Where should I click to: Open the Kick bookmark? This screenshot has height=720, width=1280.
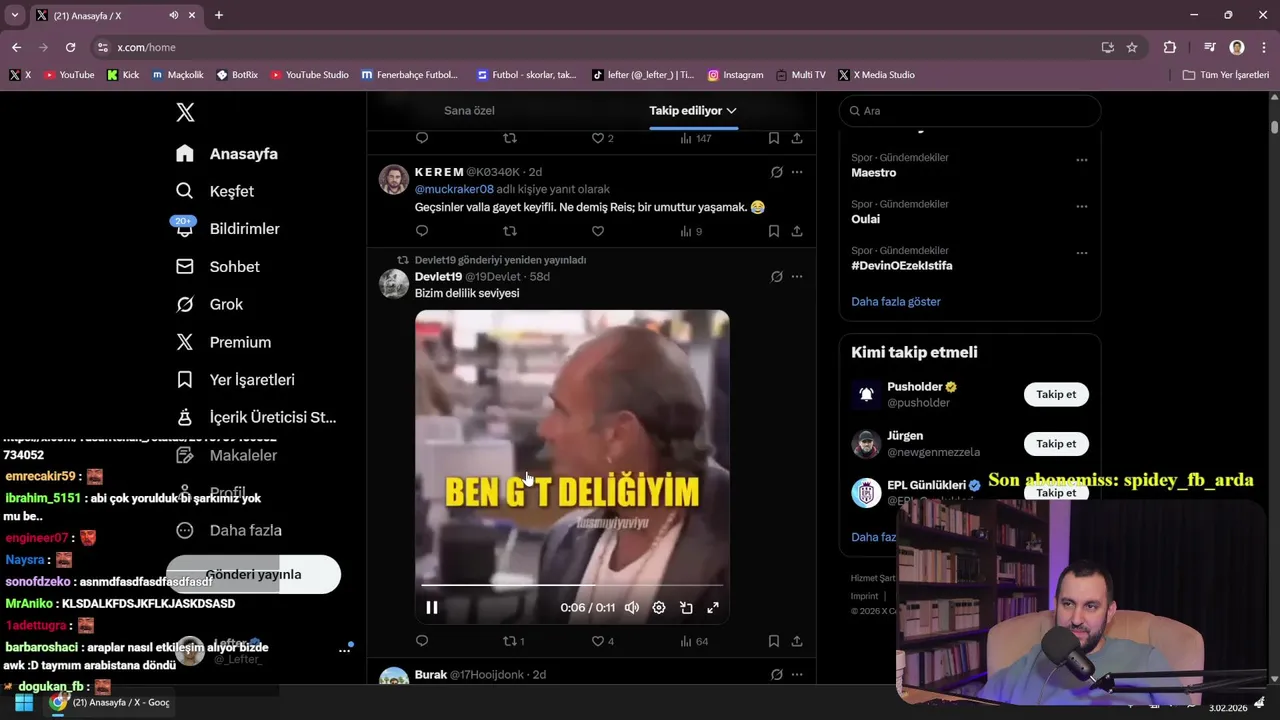pyautogui.click(x=123, y=75)
